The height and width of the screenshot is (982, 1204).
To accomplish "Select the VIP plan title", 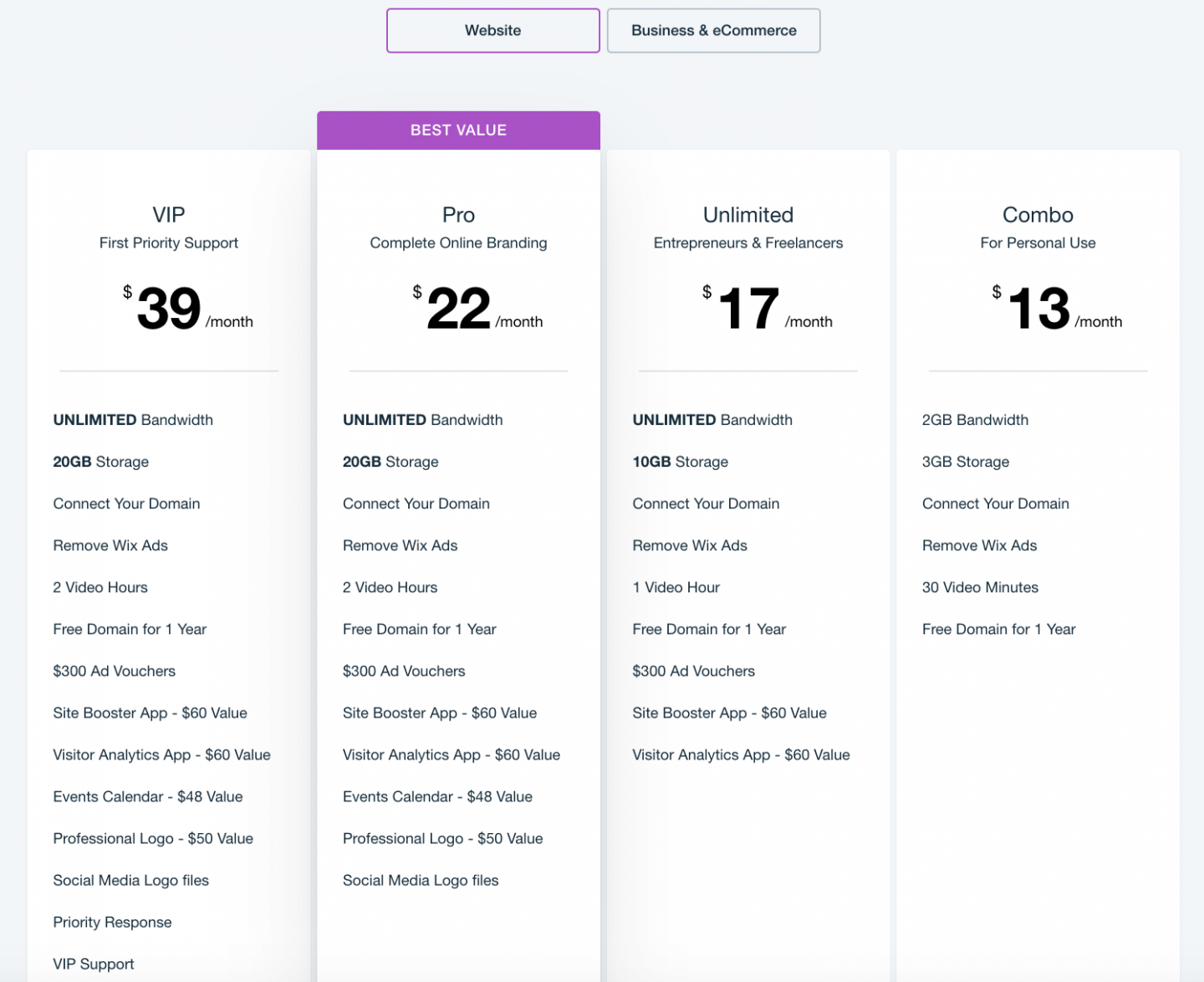I will pyautogui.click(x=169, y=215).
